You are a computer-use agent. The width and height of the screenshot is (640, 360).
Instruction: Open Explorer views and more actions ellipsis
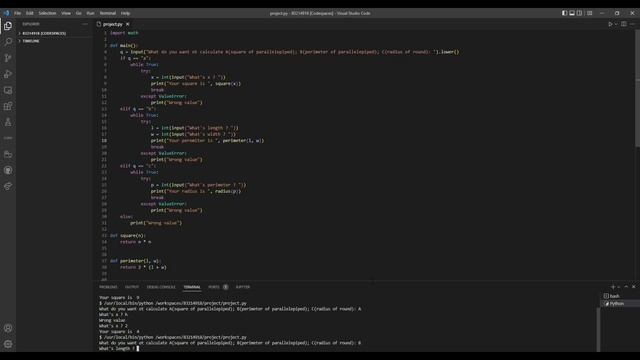84,24
